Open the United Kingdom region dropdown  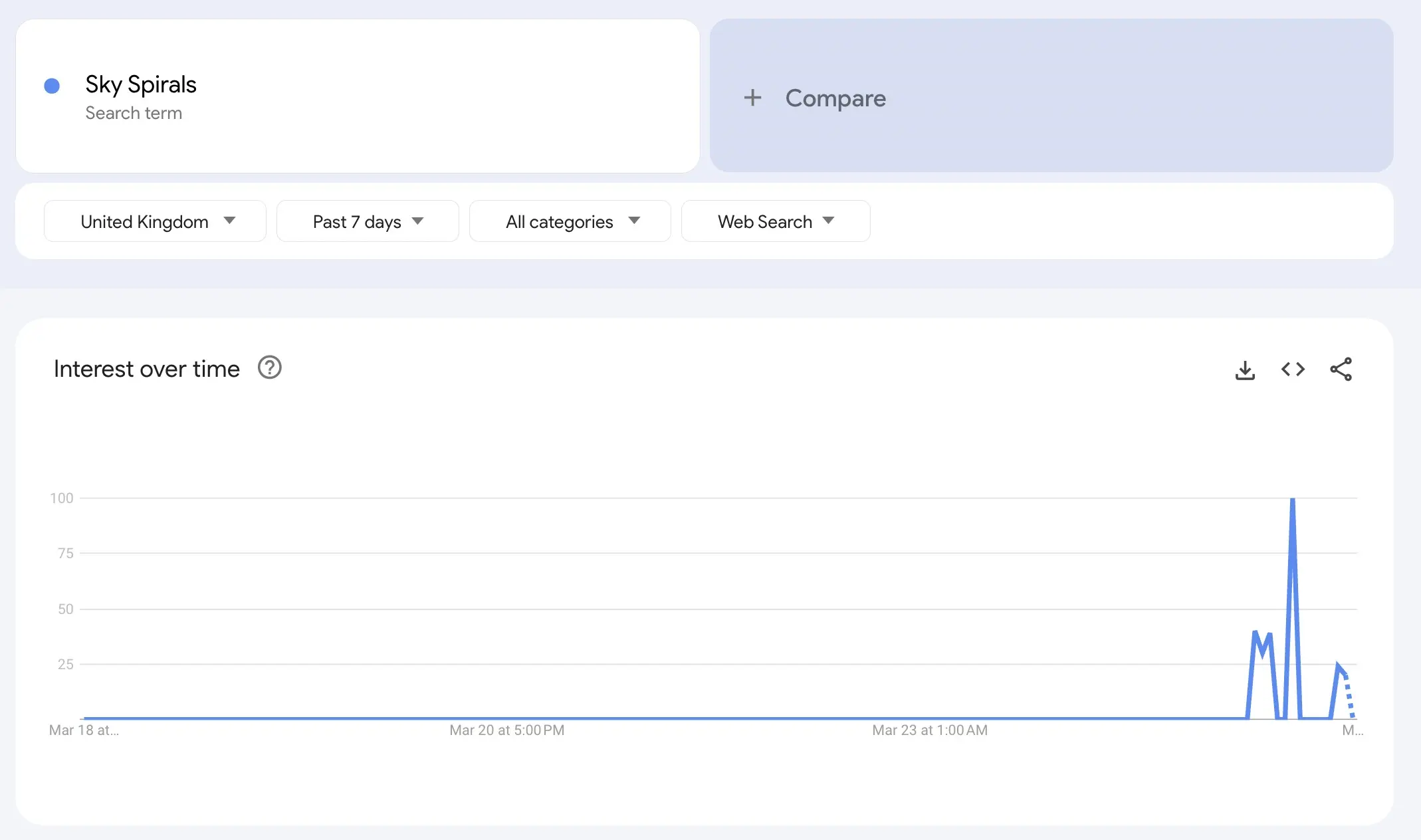click(155, 221)
